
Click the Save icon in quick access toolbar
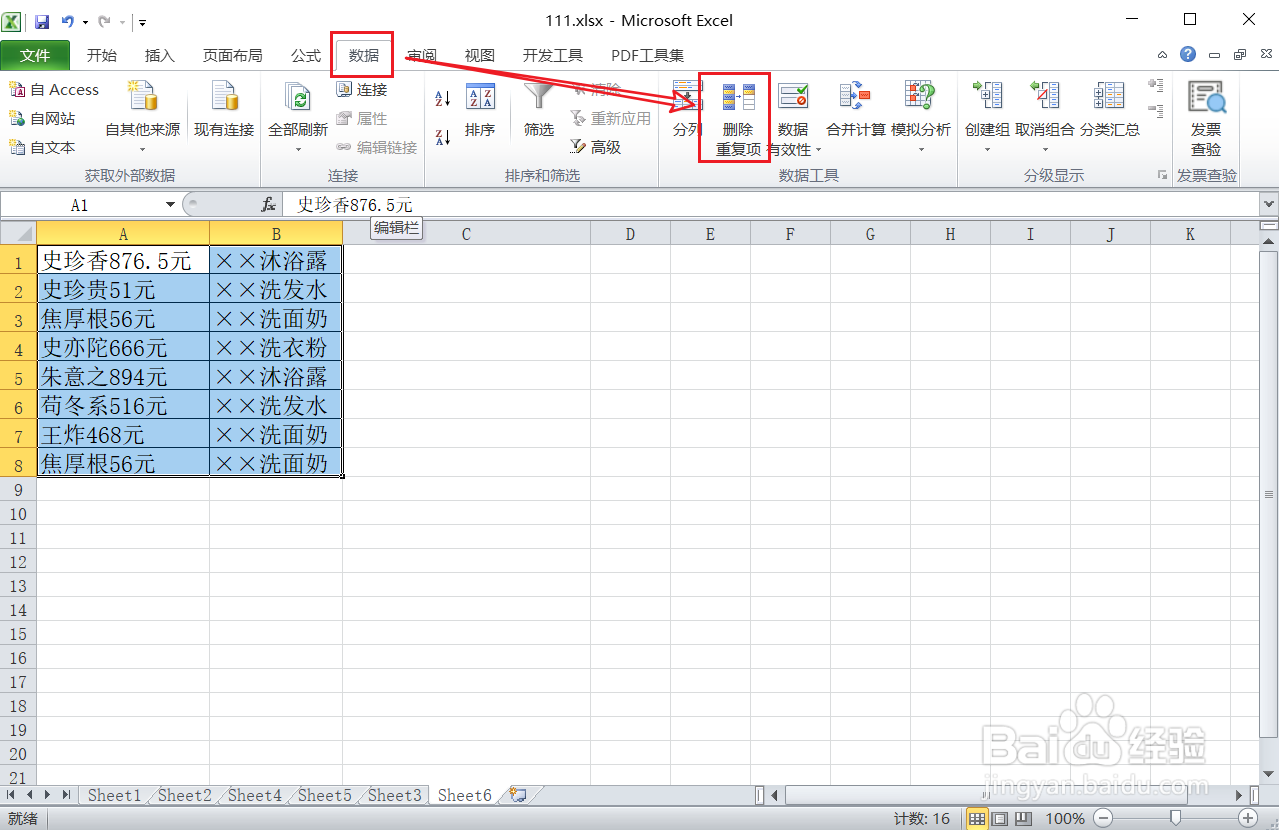pyautogui.click(x=42, y=21)
